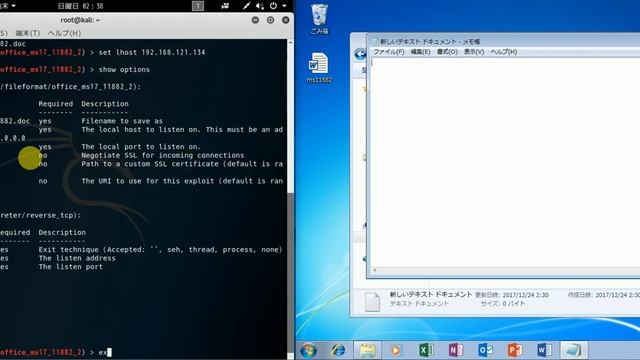The height and width of the screenshot is (360, 640).
Task: Launch OneNote from the taskbar
Action: 456,350
